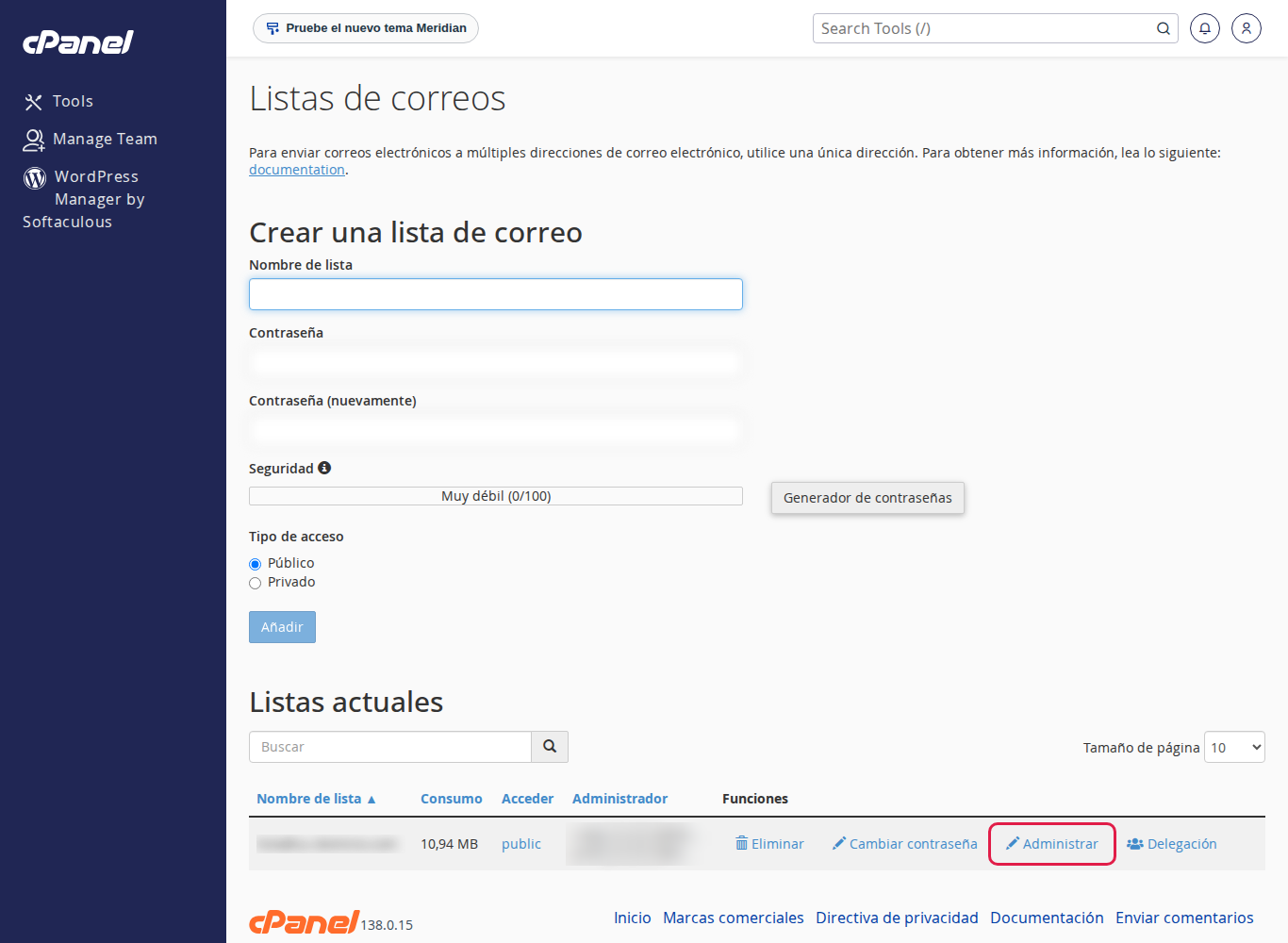Click Directiva de privacidad footer link
Viewport: 1288px width, 943px height.
tap(897, 918)
